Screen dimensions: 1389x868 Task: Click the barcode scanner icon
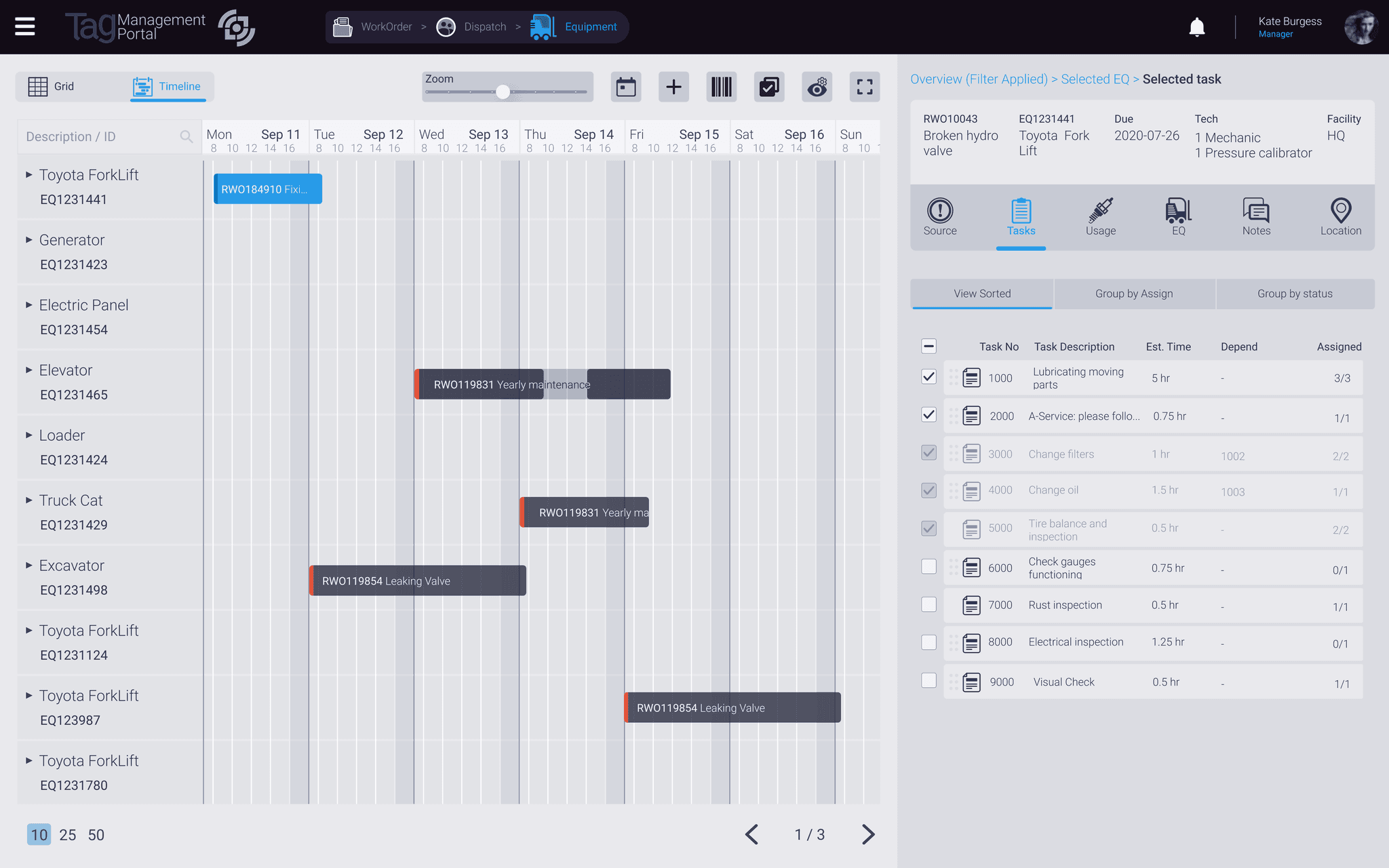[x=720, y=86]
